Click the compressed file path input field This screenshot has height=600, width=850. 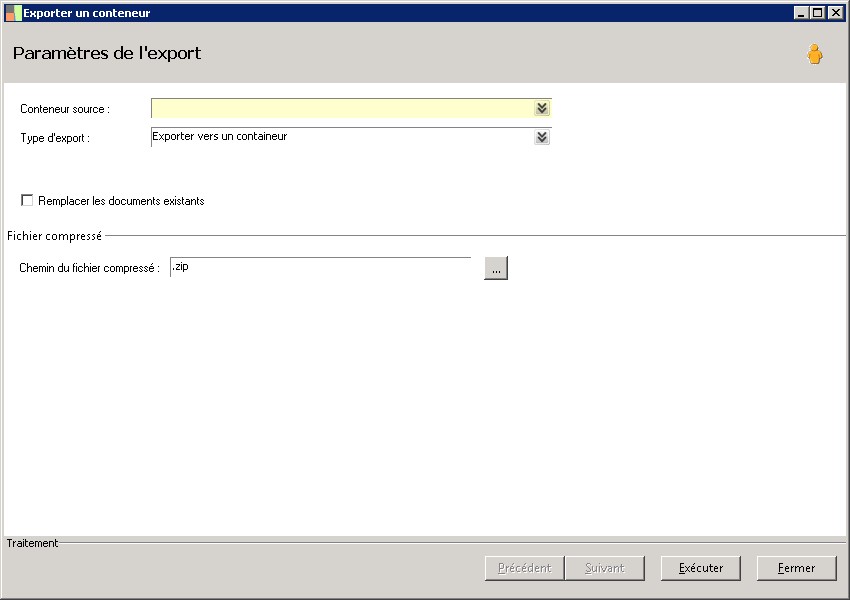[320, 267]
